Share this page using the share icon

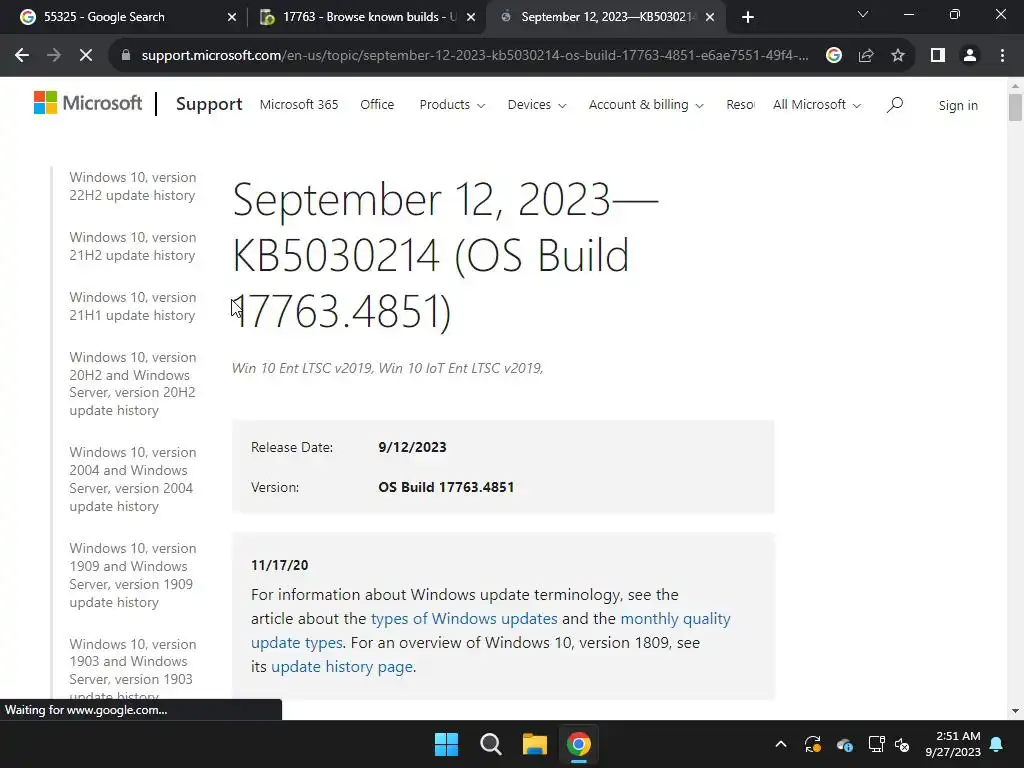click(x=866, y=56)
